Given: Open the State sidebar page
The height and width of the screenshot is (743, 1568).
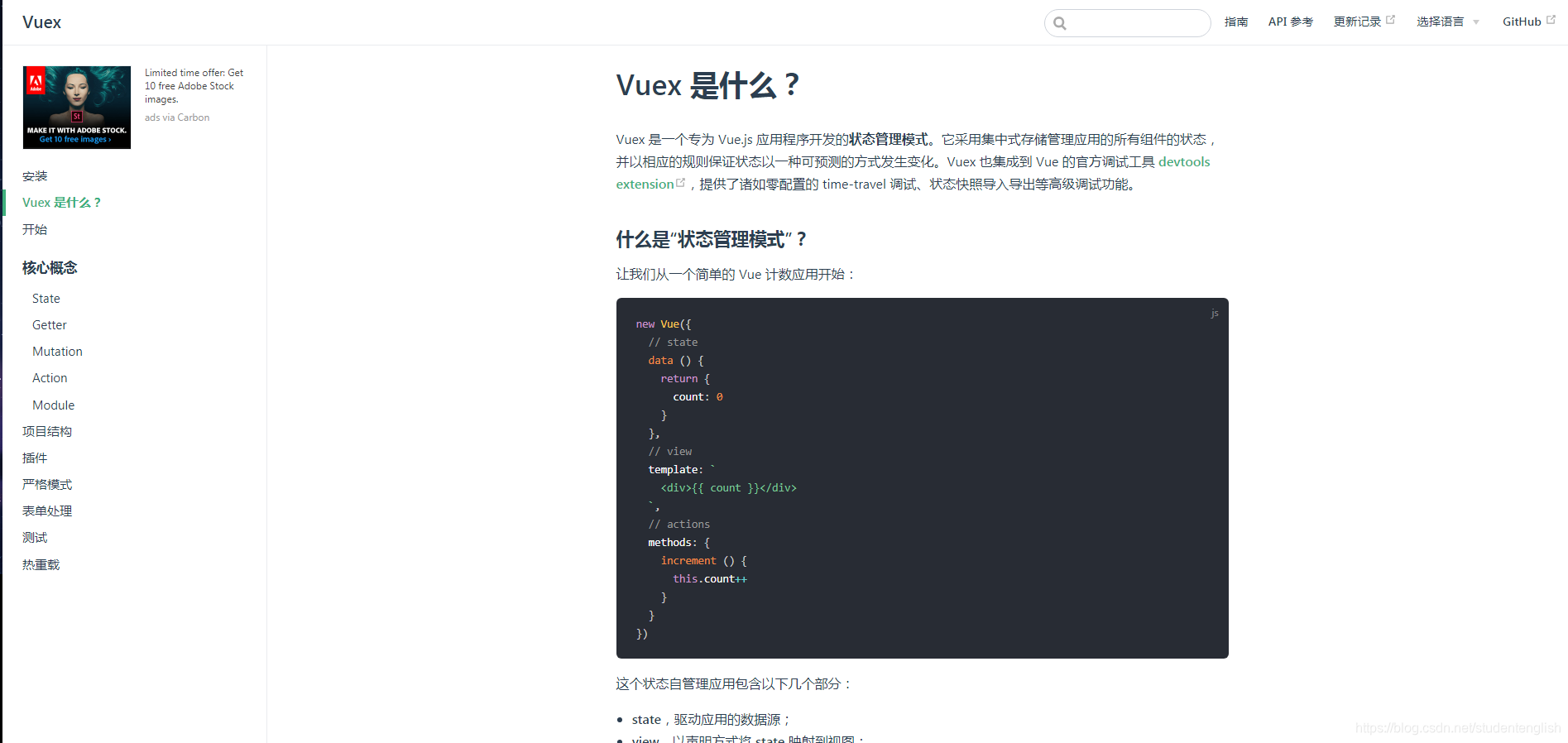Looking at the screenshot, I should click(x=46, y=299).
